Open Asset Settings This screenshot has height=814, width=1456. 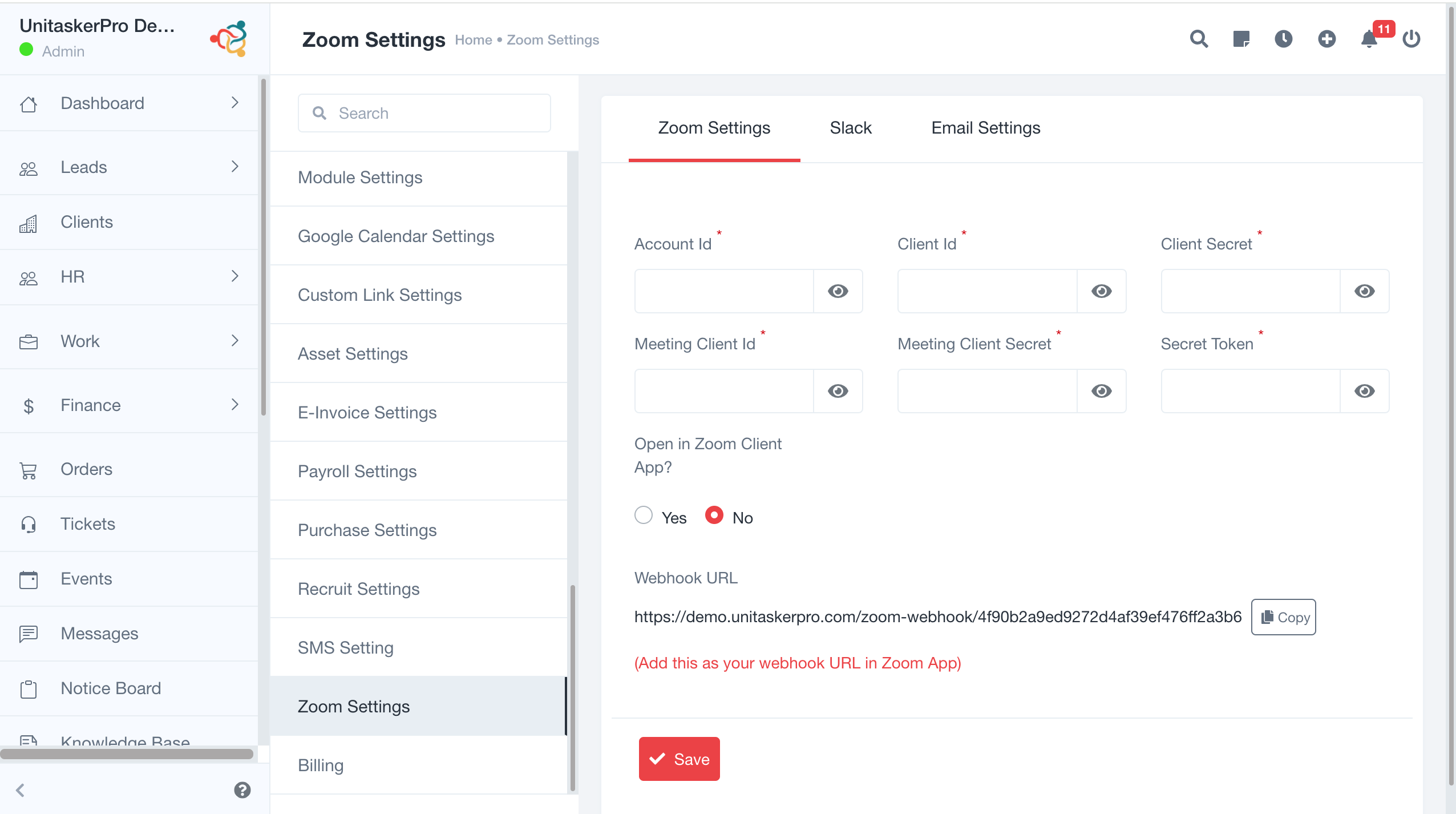click(x=419, y=354)
